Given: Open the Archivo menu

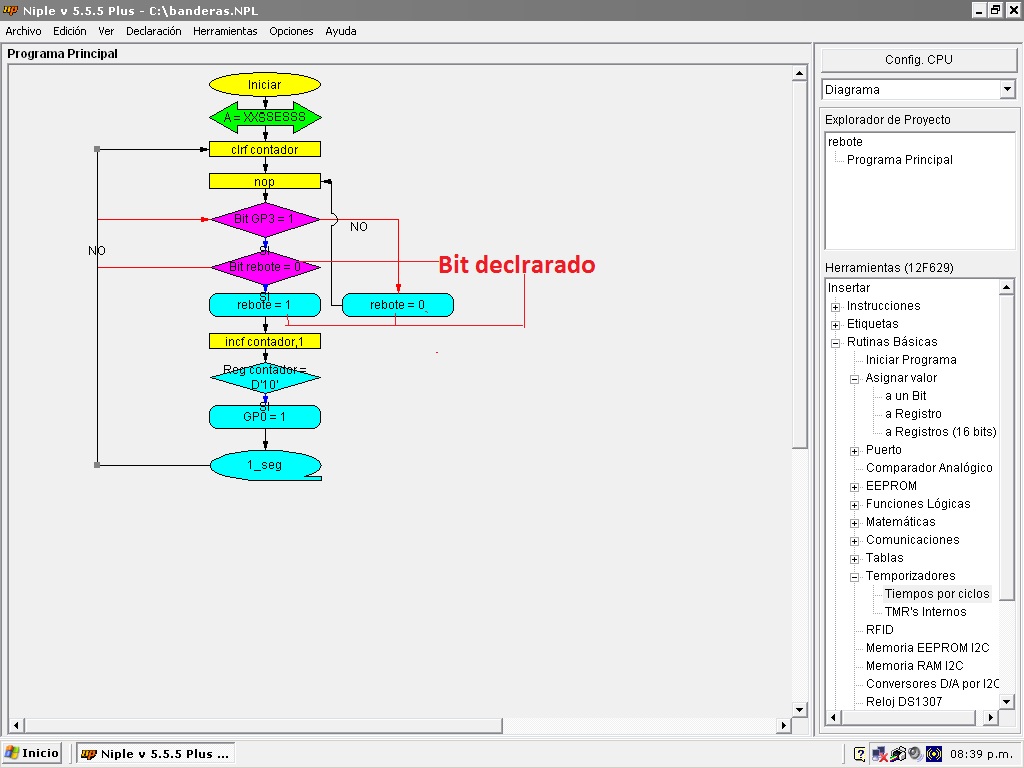Looking at the screenshot, I should [x=24, y=31].
